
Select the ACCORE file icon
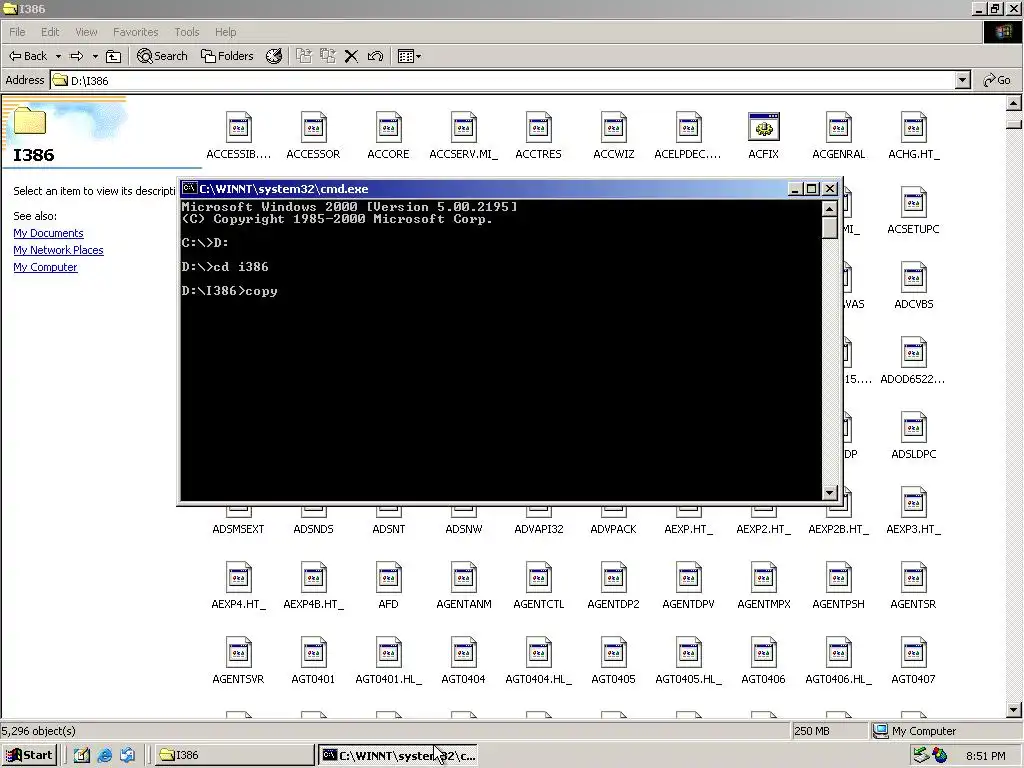click(389, 127)
